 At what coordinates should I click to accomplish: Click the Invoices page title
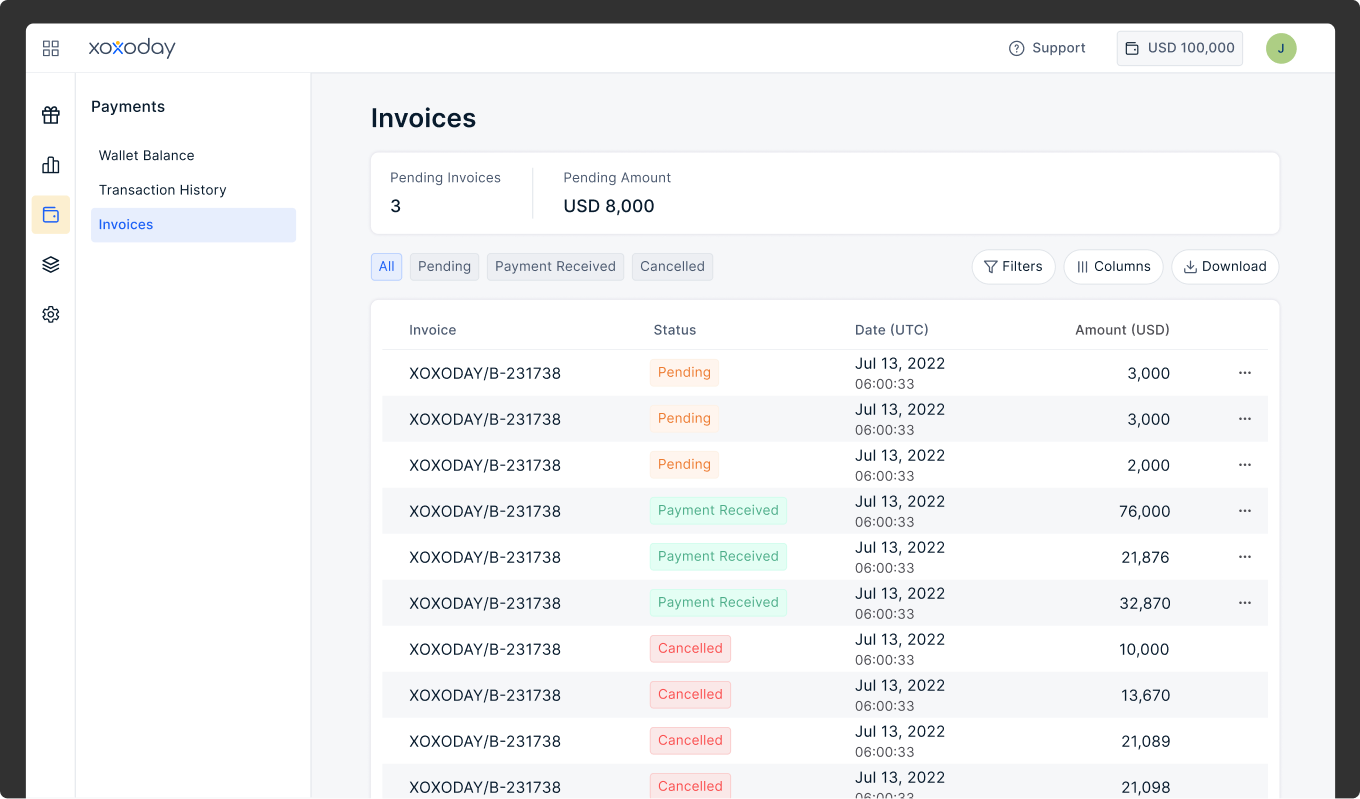tap(423, 118)
